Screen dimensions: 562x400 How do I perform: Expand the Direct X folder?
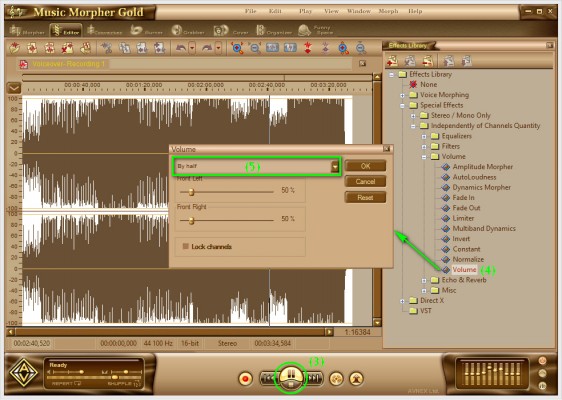point(402,301)
